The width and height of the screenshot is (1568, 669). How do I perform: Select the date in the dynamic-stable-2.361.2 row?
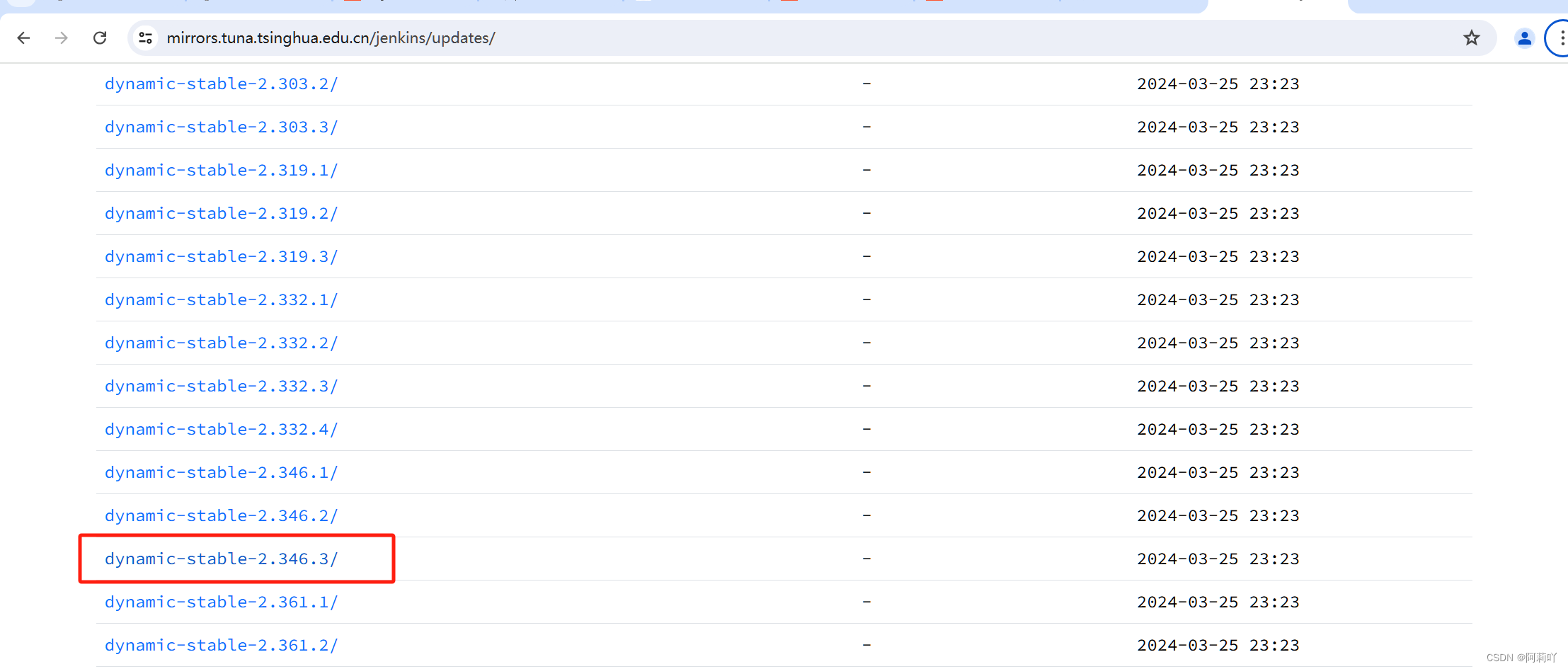[x=1218, y=645]
